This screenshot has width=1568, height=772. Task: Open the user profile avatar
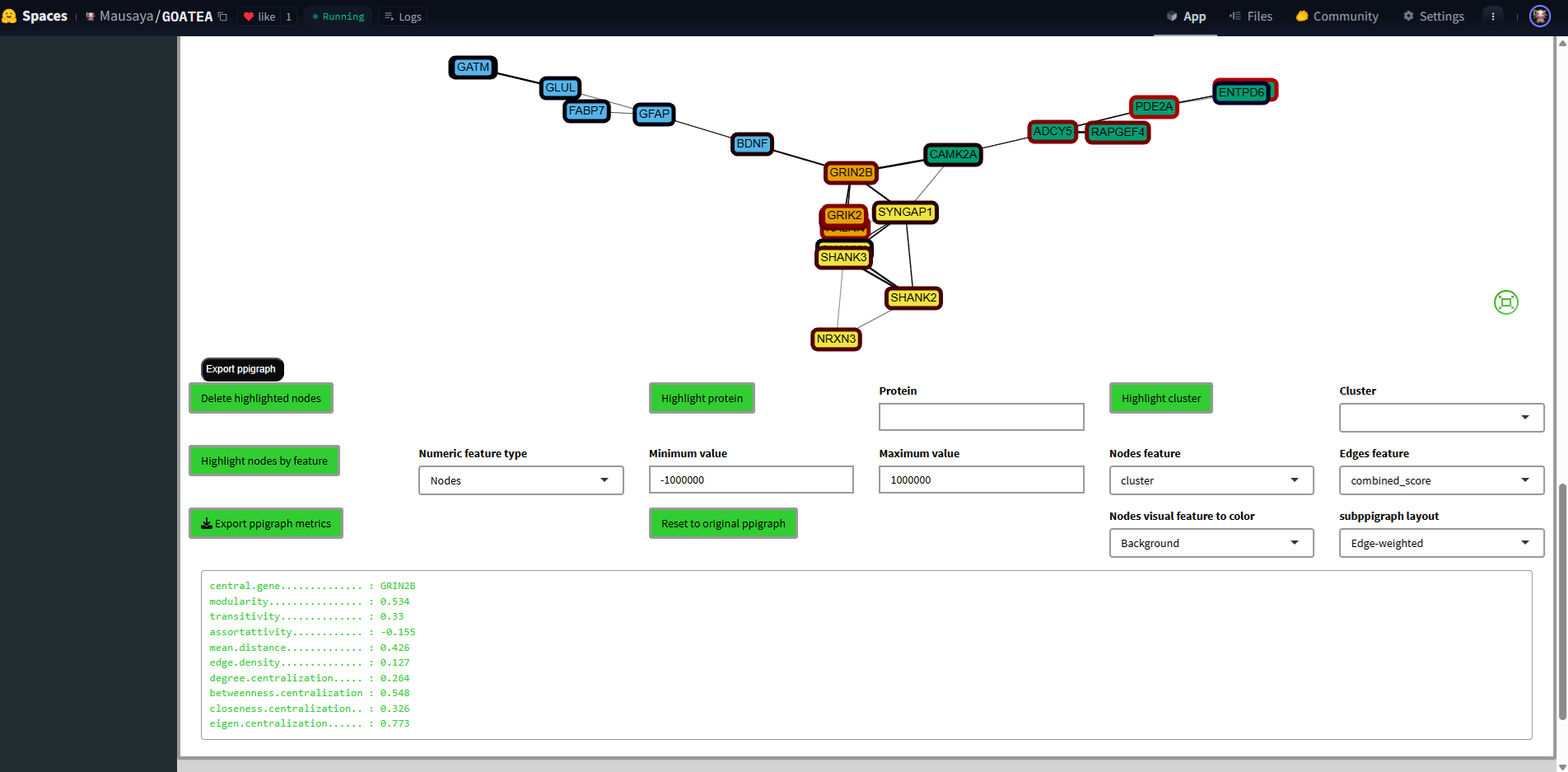(x=1539, y=16)
